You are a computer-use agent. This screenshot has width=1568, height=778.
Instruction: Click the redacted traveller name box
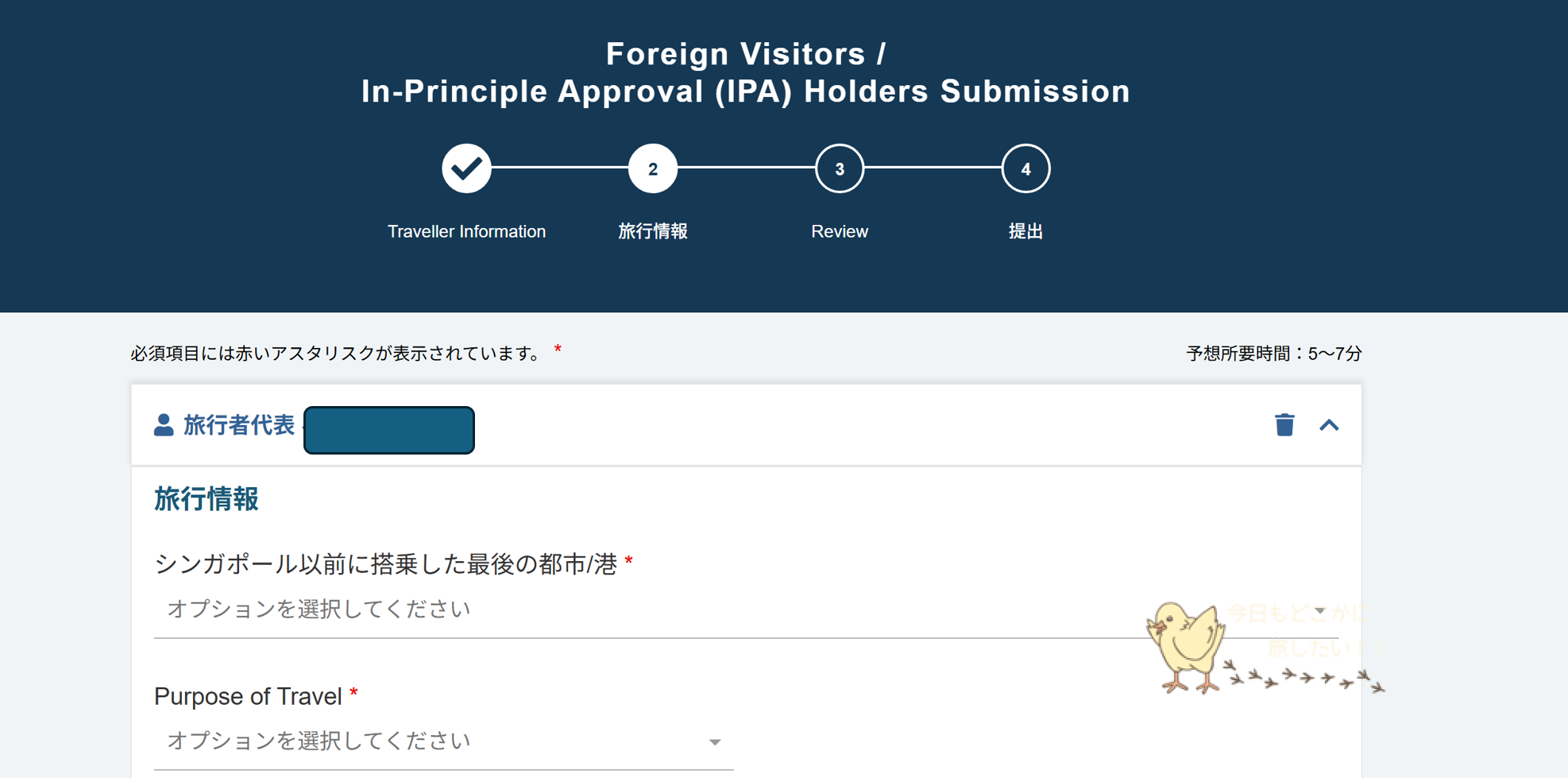point(389,430)
